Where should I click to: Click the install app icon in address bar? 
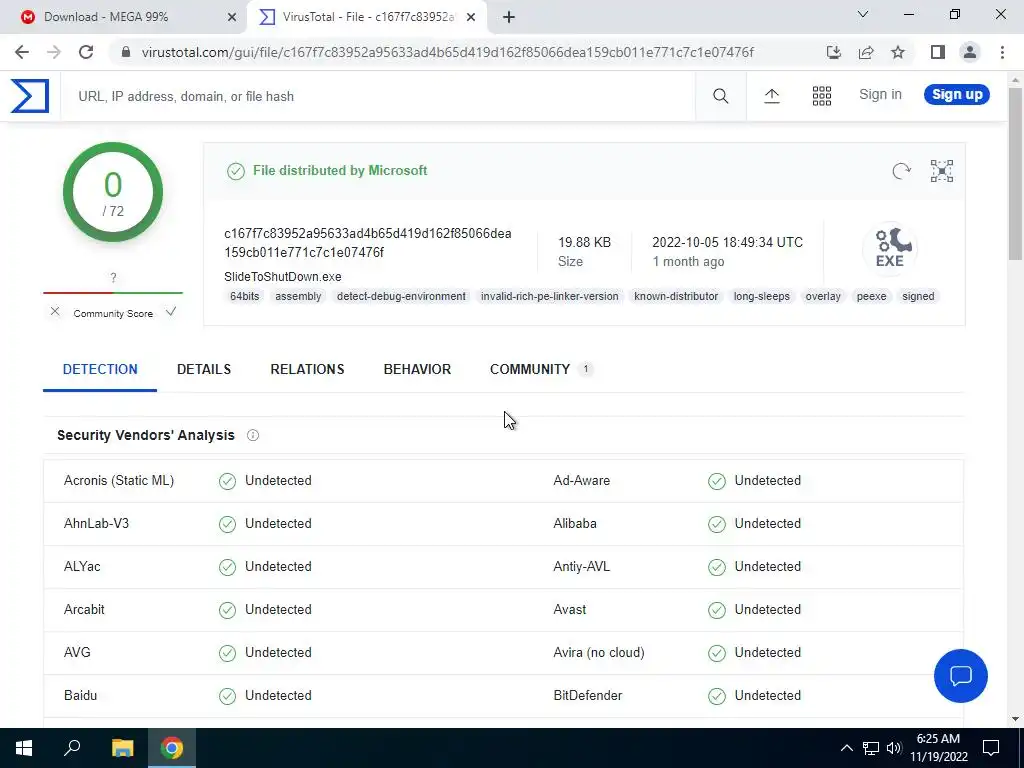coord(833,52)
